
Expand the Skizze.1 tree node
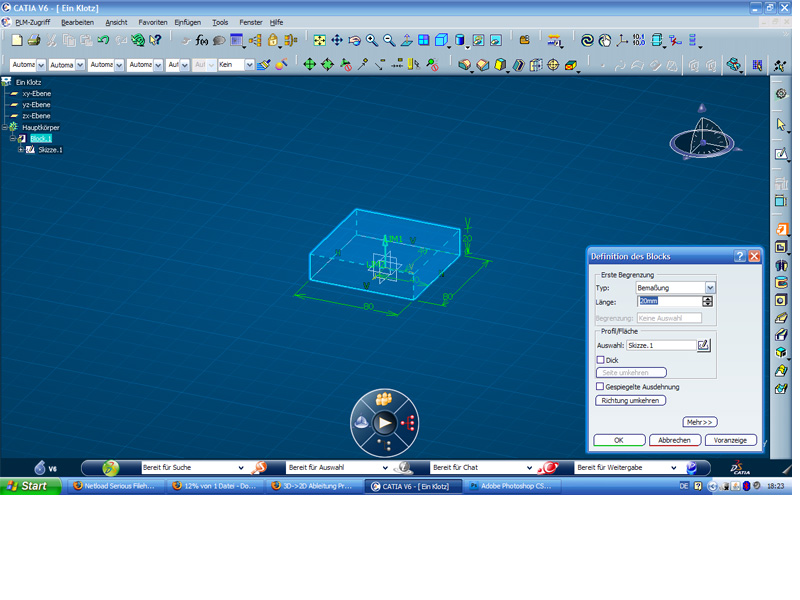click(x=20, y=149)
